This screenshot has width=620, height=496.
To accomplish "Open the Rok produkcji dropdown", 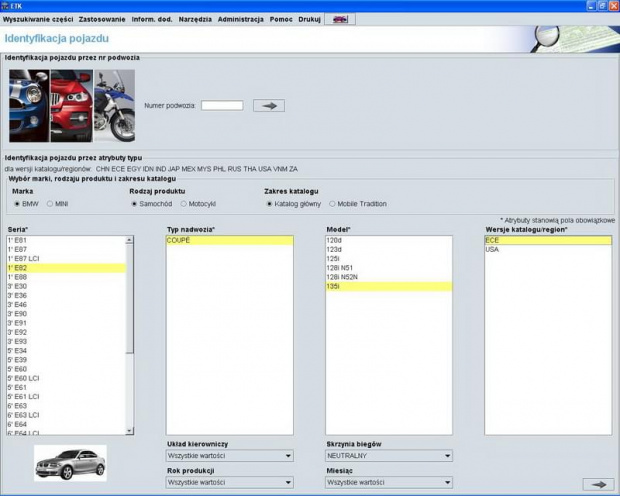I will click(230, 483).
